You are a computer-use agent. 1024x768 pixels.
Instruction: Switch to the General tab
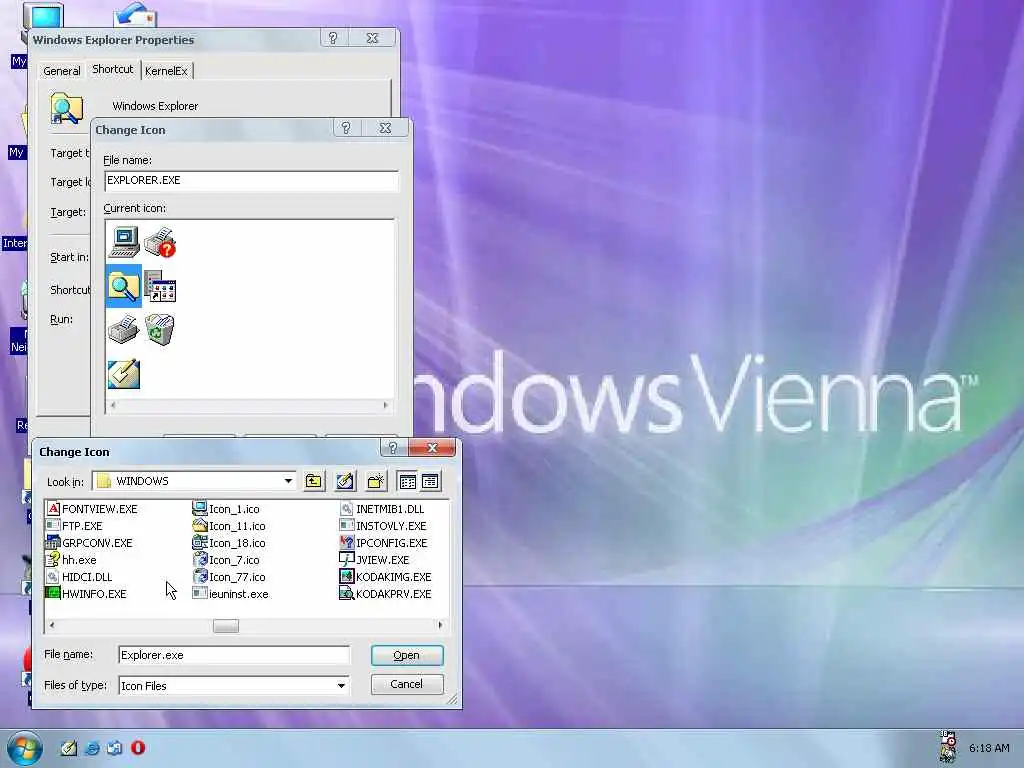[61, 71]
